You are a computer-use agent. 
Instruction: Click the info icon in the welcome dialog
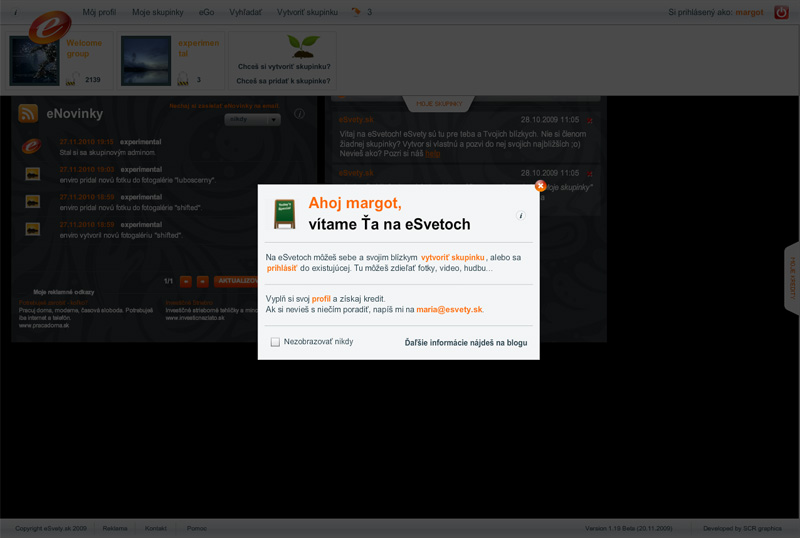pos(520,215)
